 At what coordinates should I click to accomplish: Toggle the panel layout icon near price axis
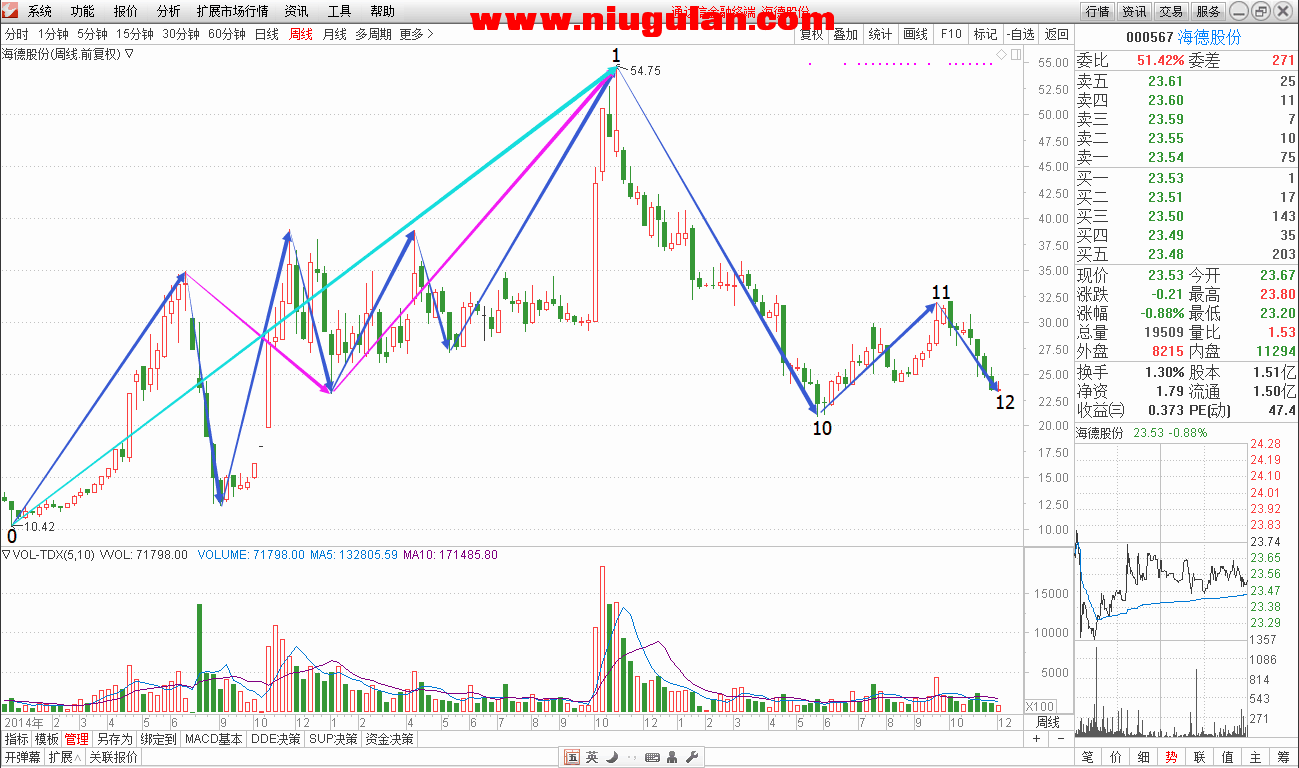(1015, 54)
